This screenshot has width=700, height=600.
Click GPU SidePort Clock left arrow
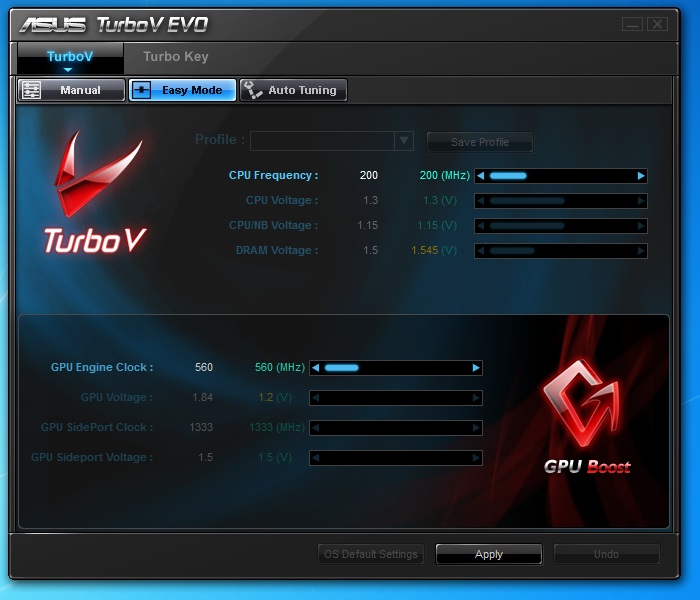tap(316, 428)
